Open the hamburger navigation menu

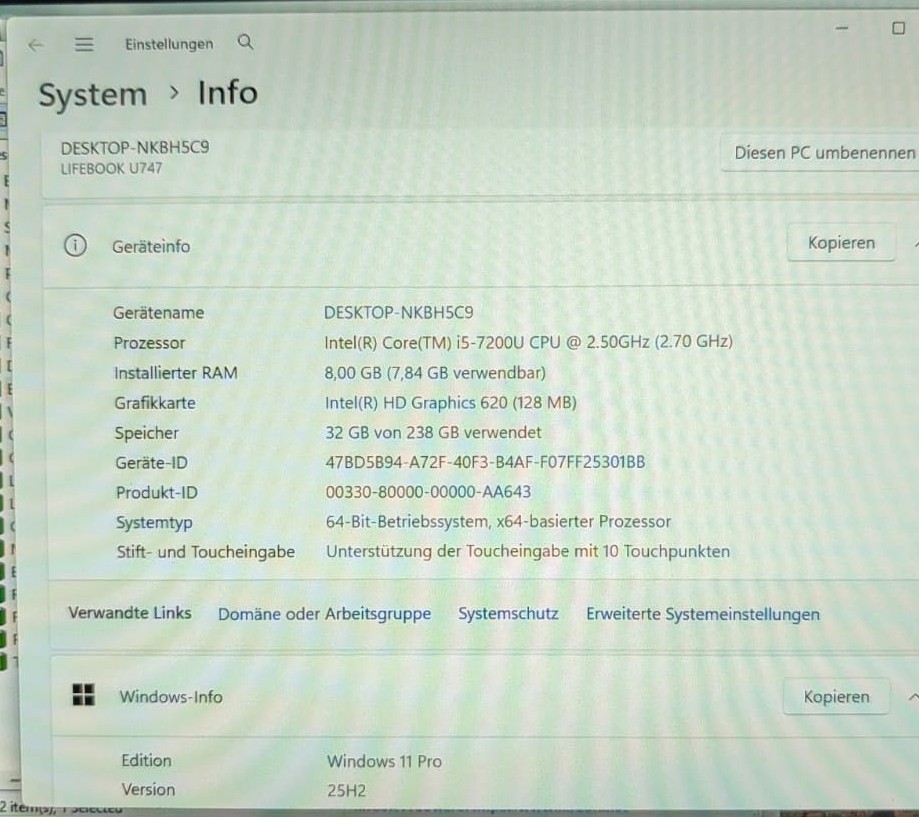coord(84,44)
